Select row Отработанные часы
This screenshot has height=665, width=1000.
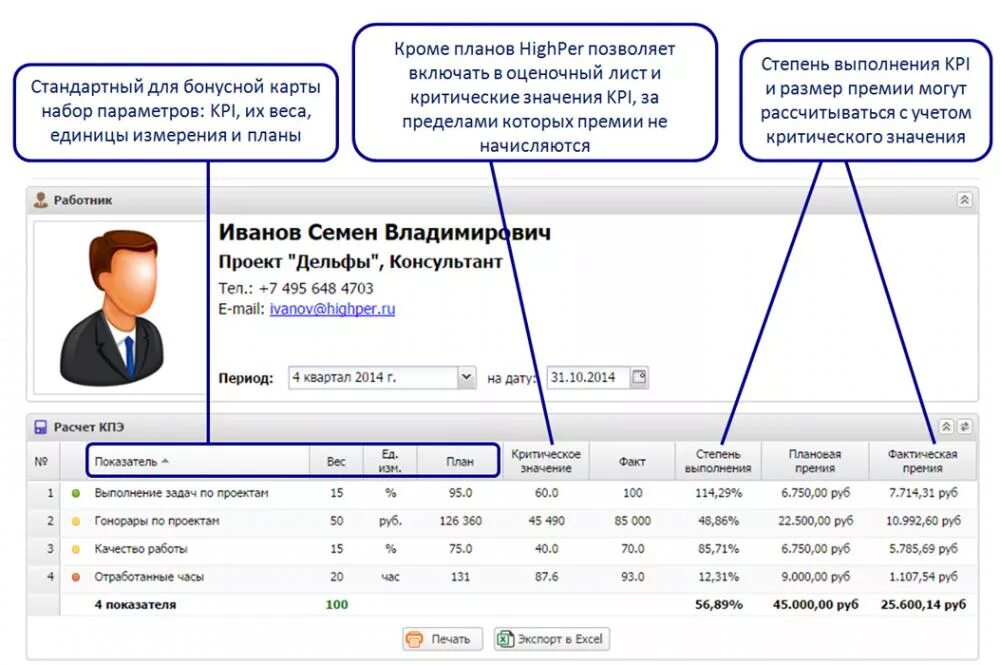point(502,577)
